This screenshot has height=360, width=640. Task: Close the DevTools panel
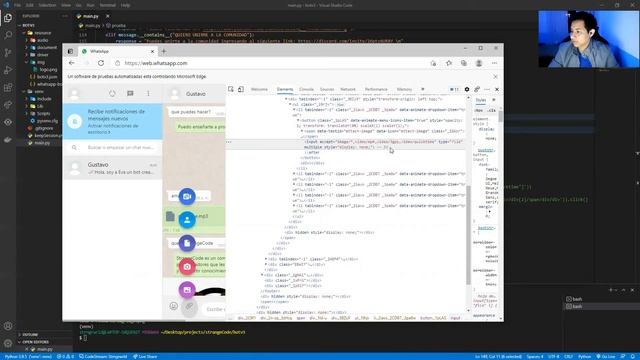[497, 89]
